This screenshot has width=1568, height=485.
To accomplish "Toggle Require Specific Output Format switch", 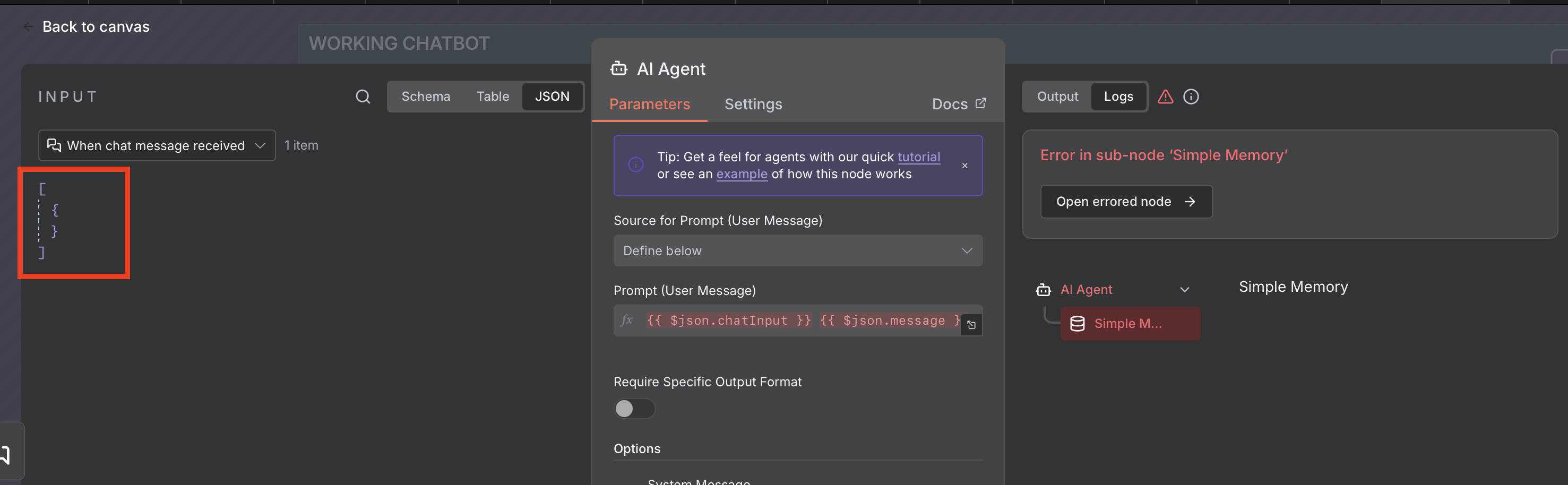I will [x=634, y=409].
